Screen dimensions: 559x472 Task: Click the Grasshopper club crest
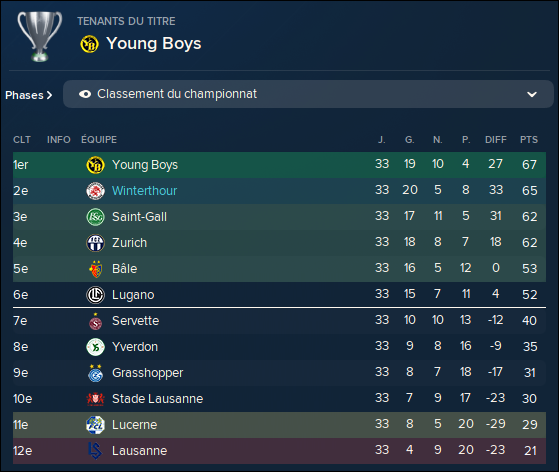(95, 373)
